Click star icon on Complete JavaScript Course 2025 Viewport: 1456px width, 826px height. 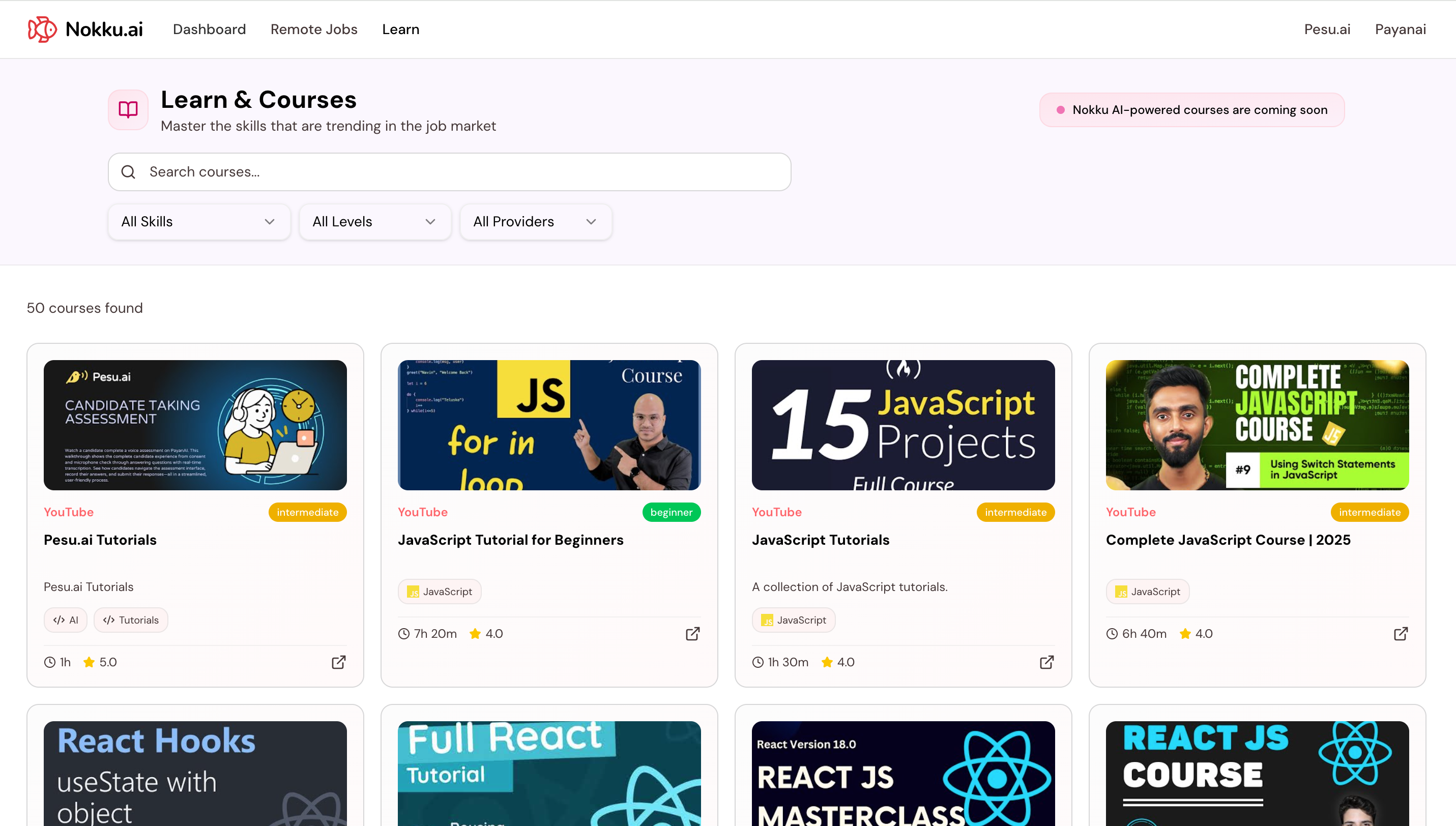tap(1185, 634)
